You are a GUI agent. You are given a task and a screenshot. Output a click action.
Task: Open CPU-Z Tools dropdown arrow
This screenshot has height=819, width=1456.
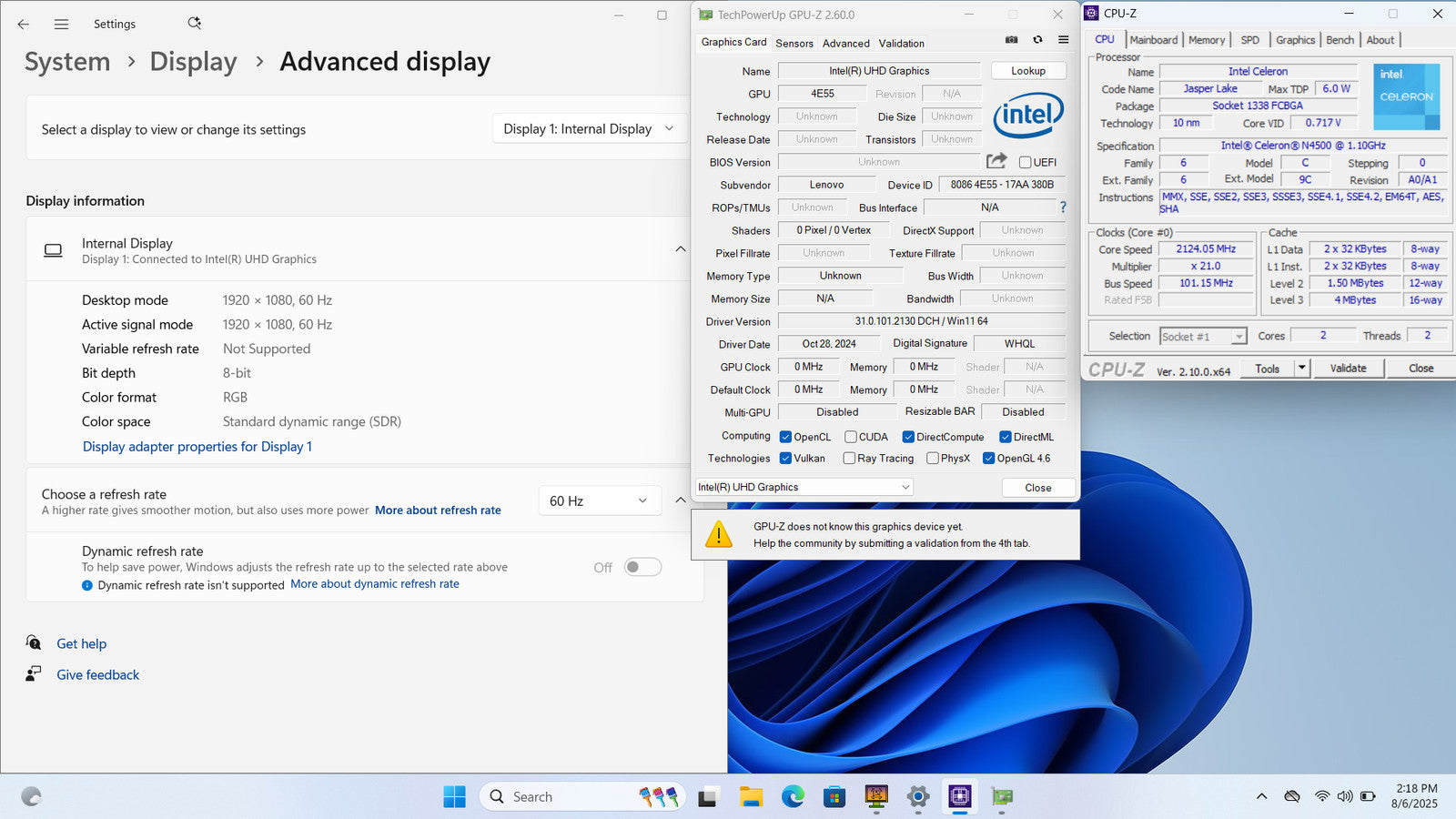[x=1302, y=368]
